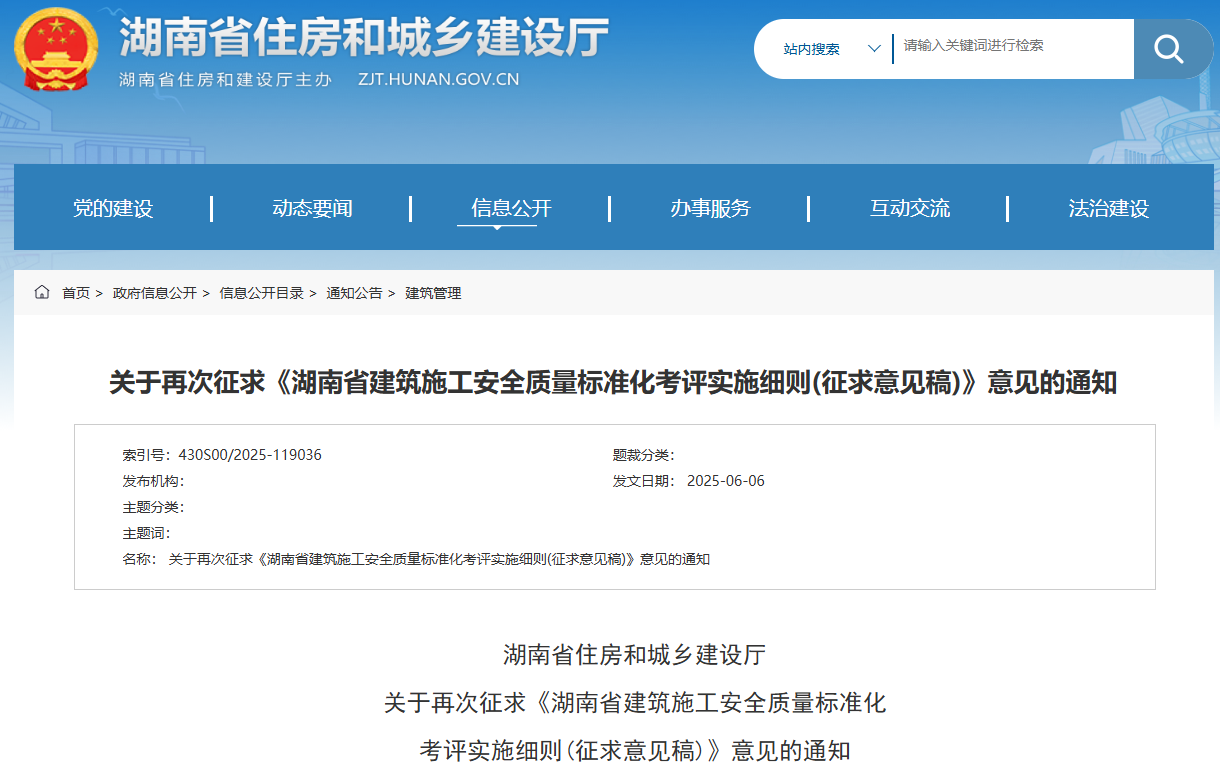1220x776 pixels.
Task: Go to 动态要闻 section
Action: click(x=312, y=208)
